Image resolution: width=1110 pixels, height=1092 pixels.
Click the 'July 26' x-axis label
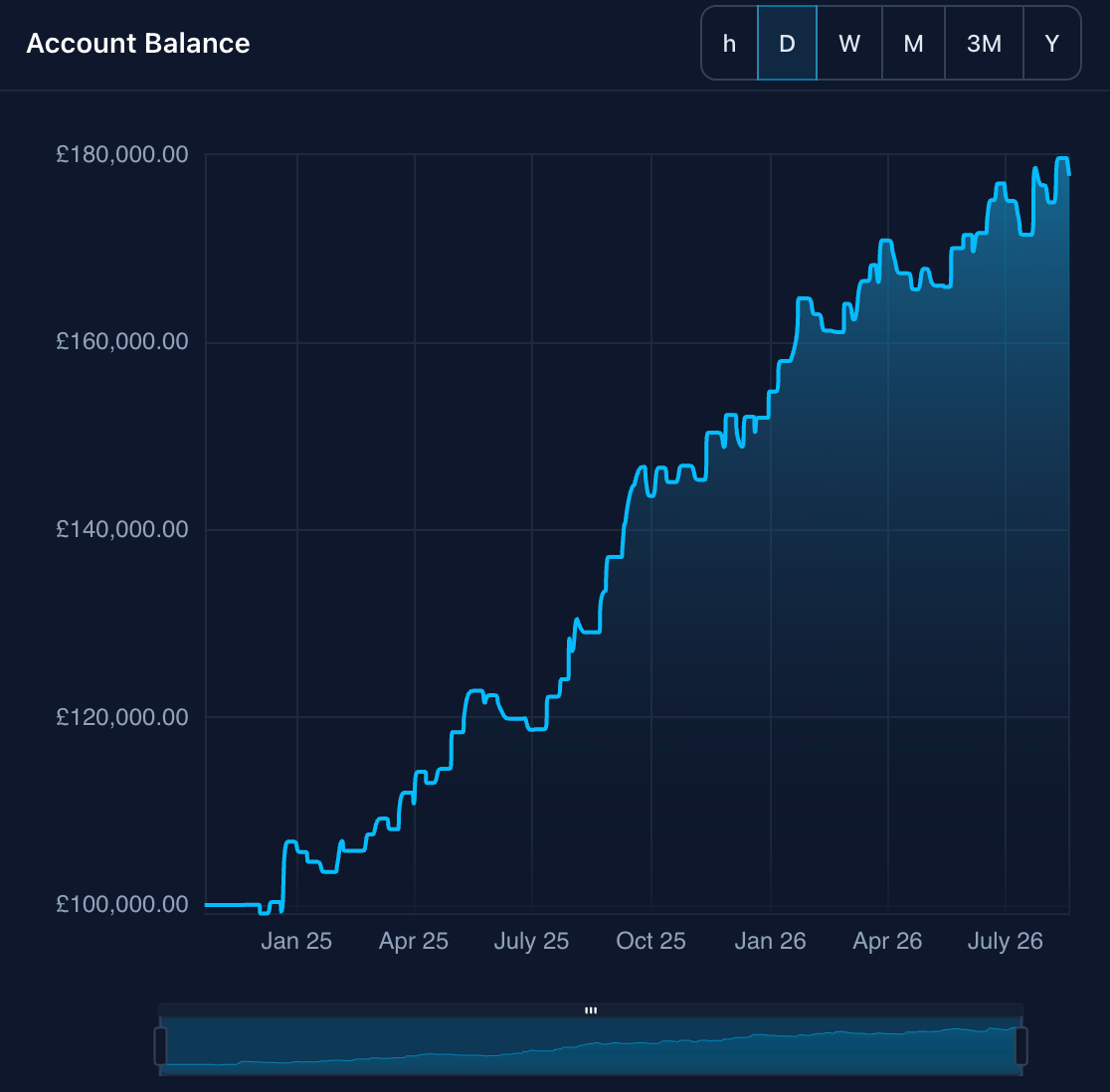1005,941
